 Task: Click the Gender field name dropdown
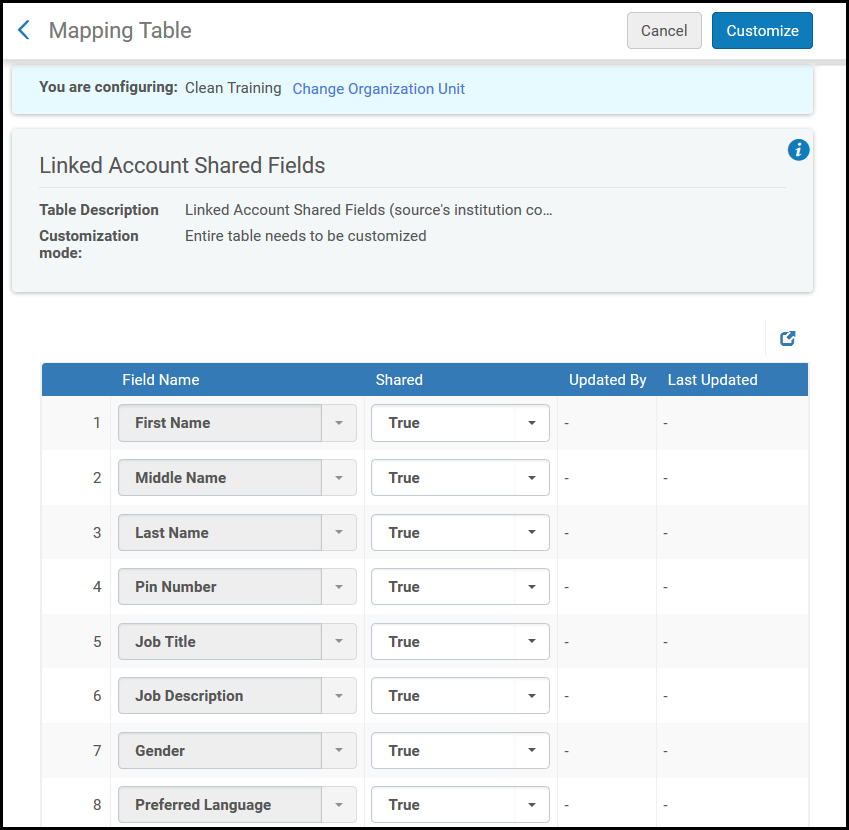point(237,751)
